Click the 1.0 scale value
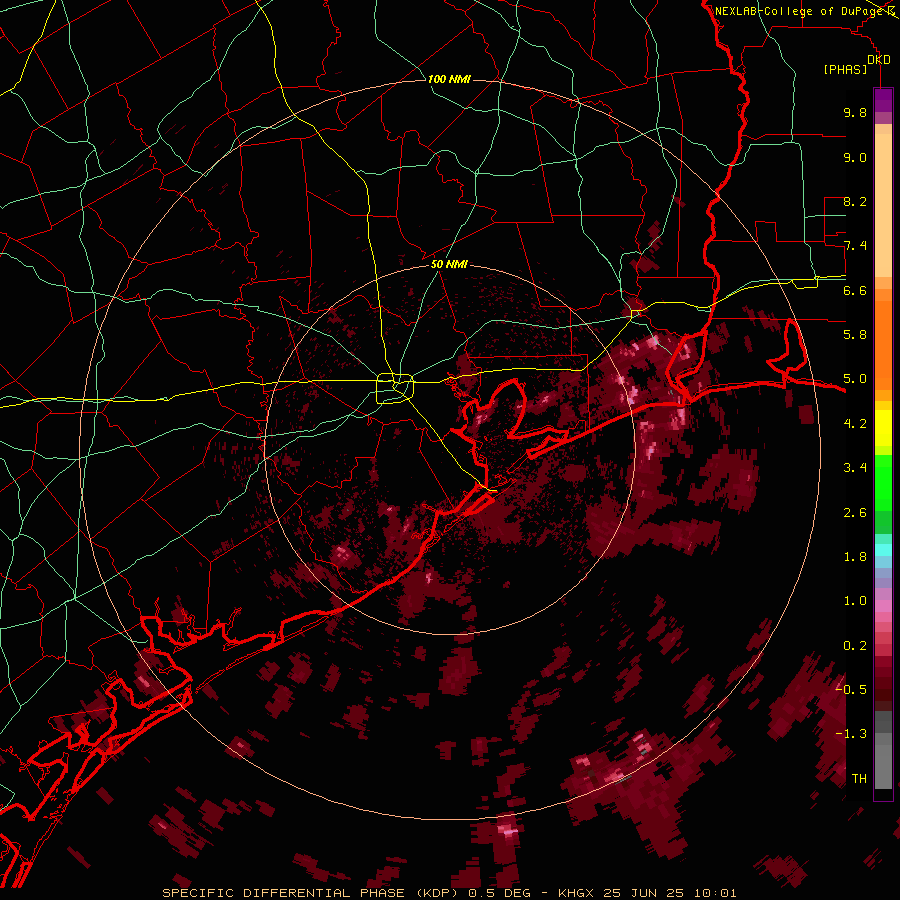Screen dimensions: 900x900 [855, 601]
